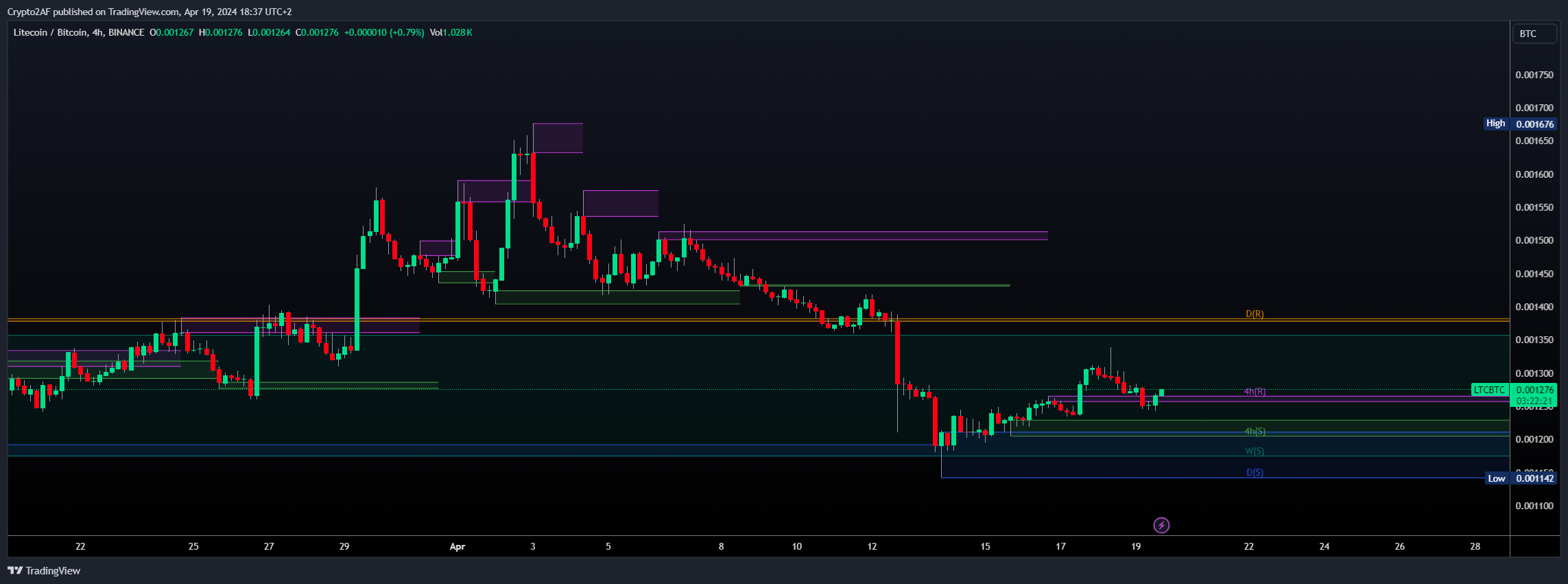Click the 0.001400 price axis label

coord(1534,307)
